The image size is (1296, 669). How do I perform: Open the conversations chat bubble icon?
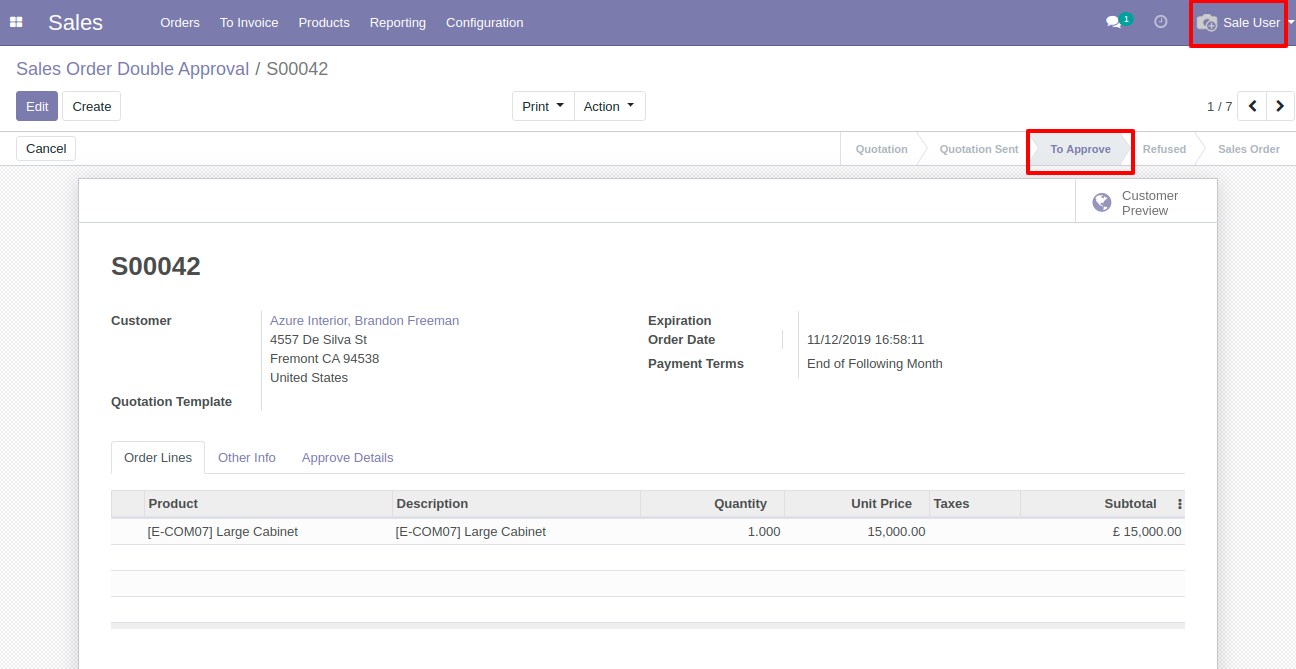[1113, 22]
